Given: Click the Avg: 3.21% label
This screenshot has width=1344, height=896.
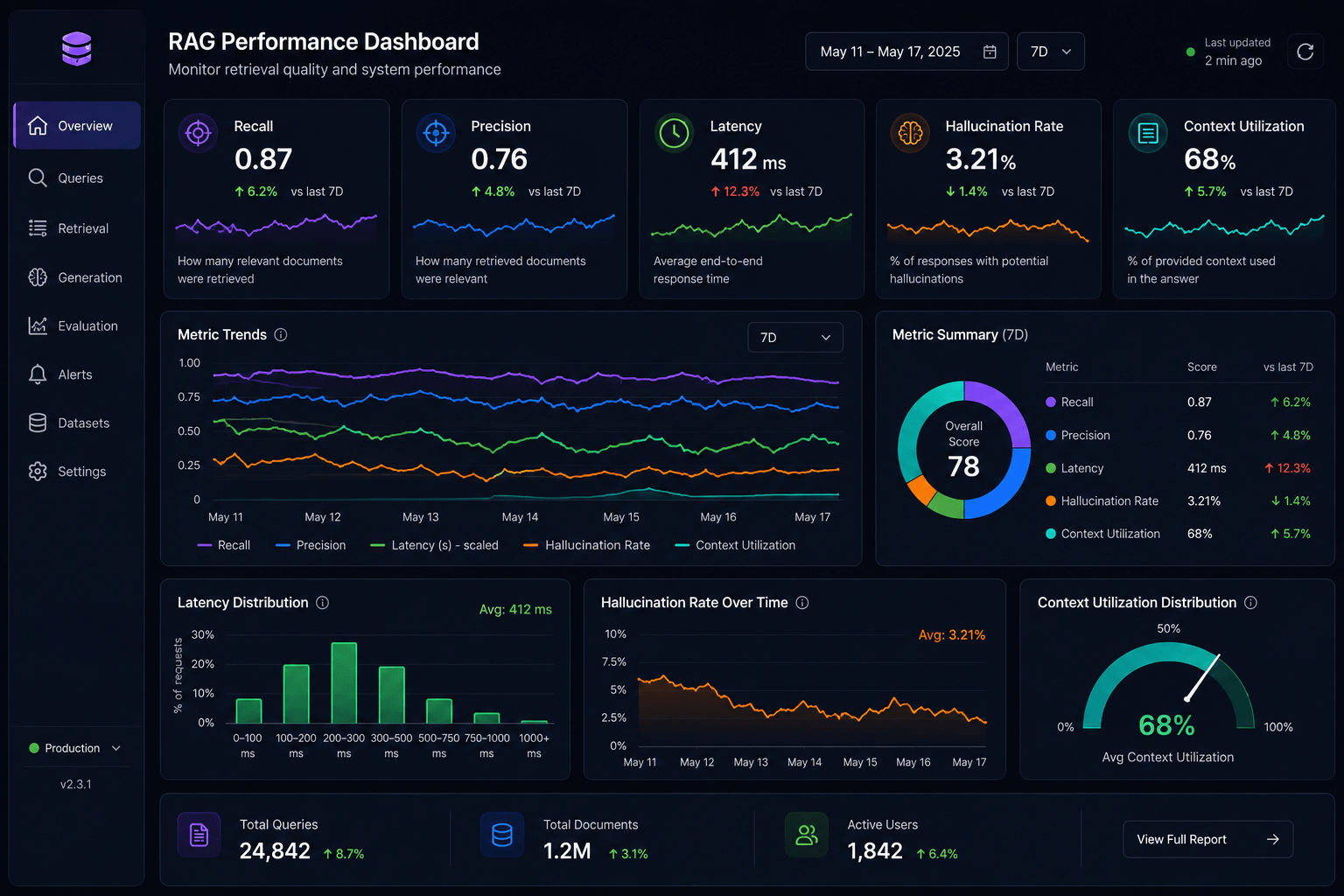Looking at the screenshot, I should pyautogui.click(x=952, y=634).
